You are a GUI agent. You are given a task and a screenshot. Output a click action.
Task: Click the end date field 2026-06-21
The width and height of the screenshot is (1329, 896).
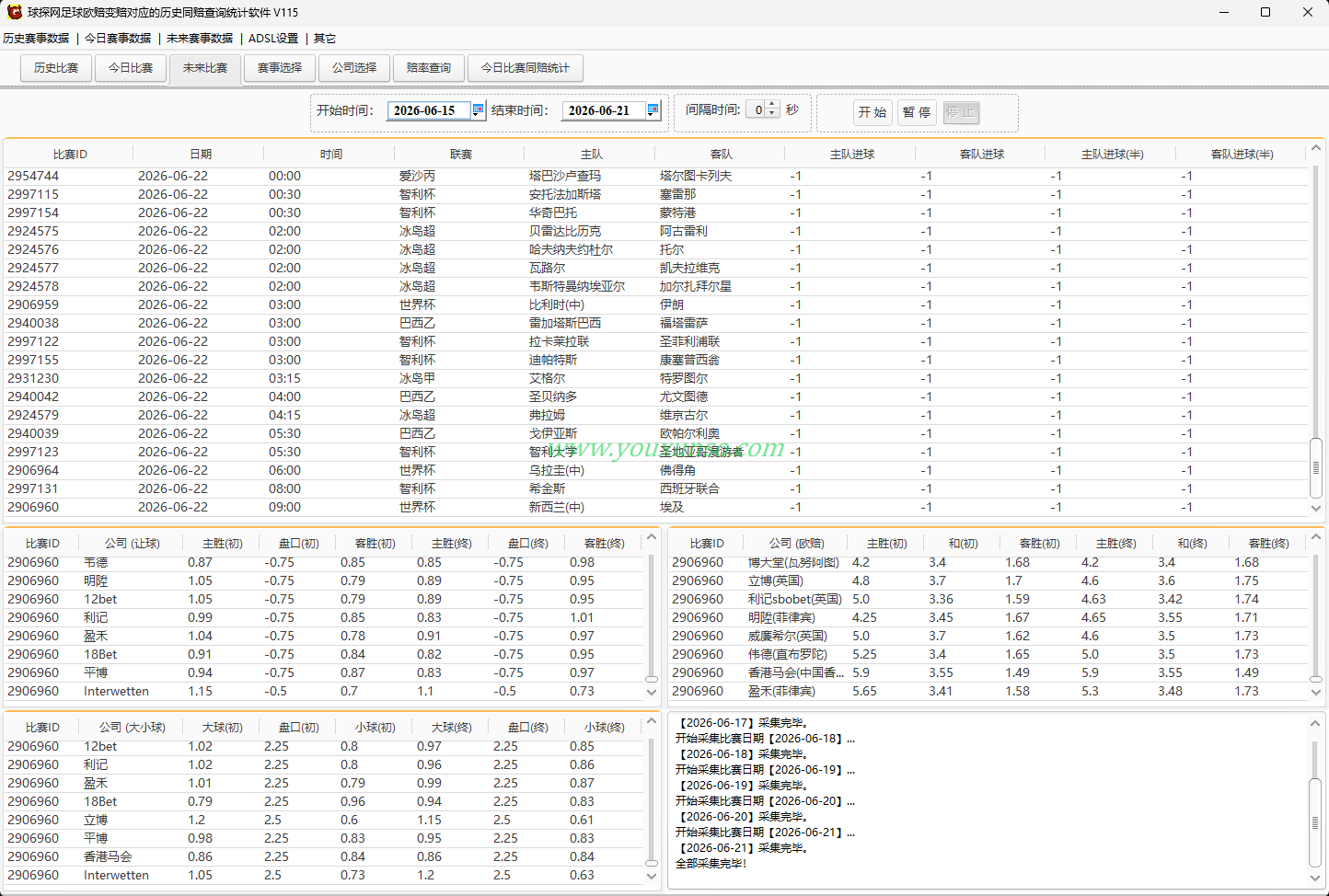point(604,110)
